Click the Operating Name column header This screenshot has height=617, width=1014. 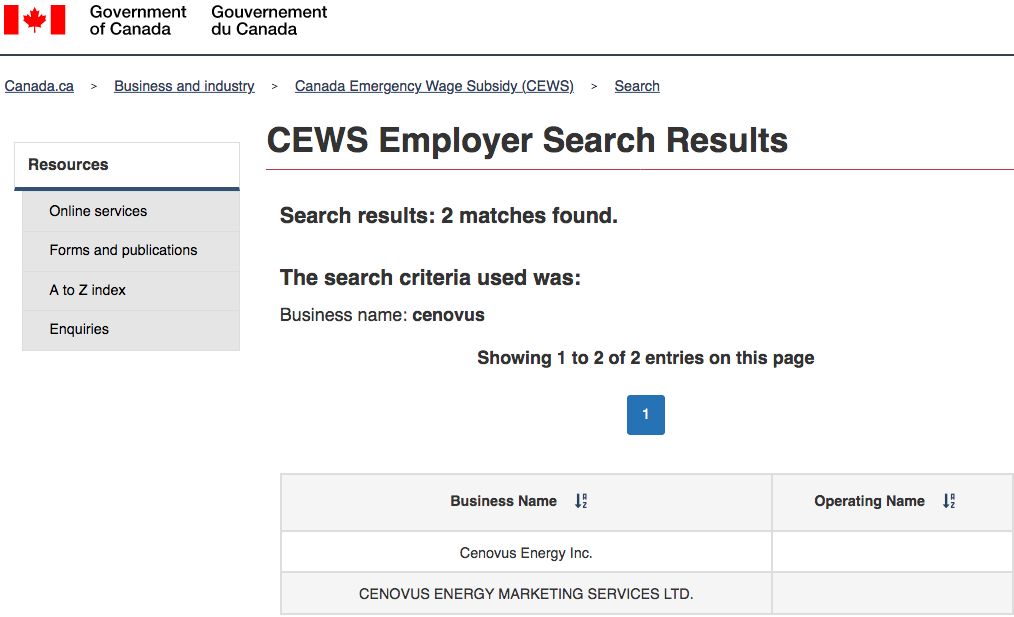(x=892, y=502)
